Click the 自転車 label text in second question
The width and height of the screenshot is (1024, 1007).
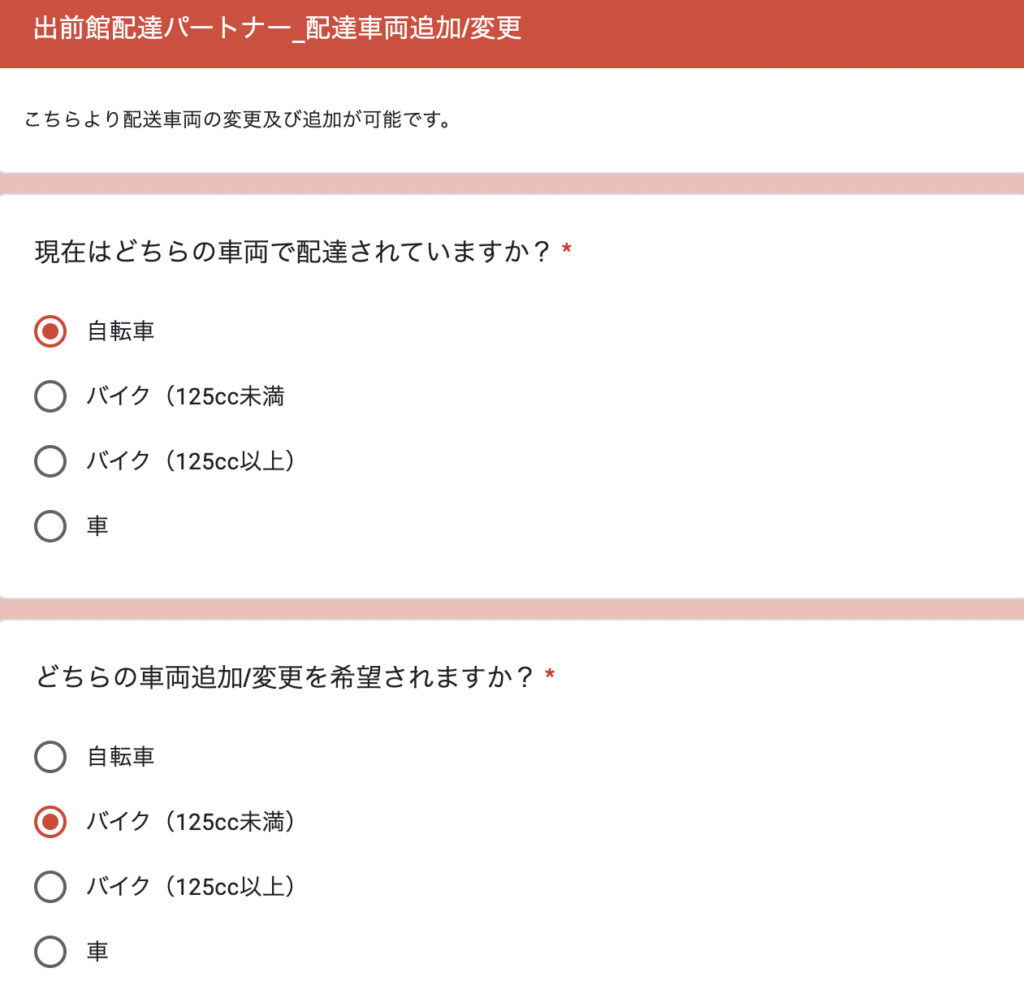[121, 757]
